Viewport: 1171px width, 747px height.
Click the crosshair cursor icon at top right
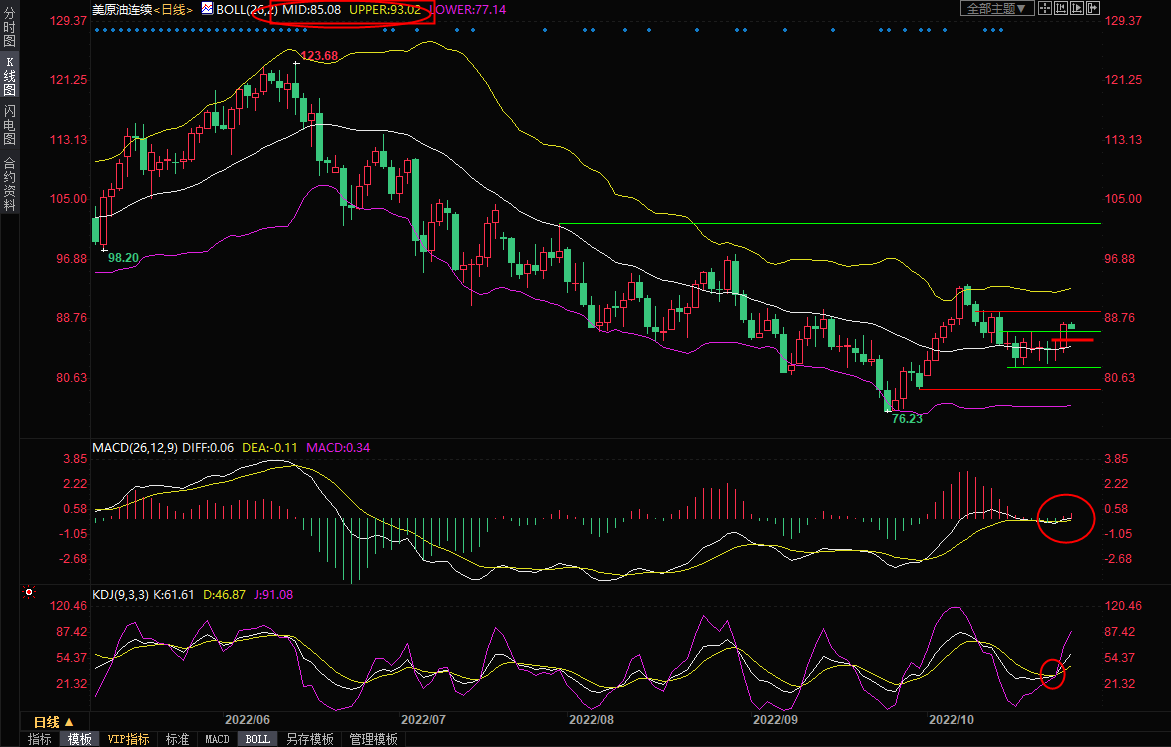(x=1045, y=8)
